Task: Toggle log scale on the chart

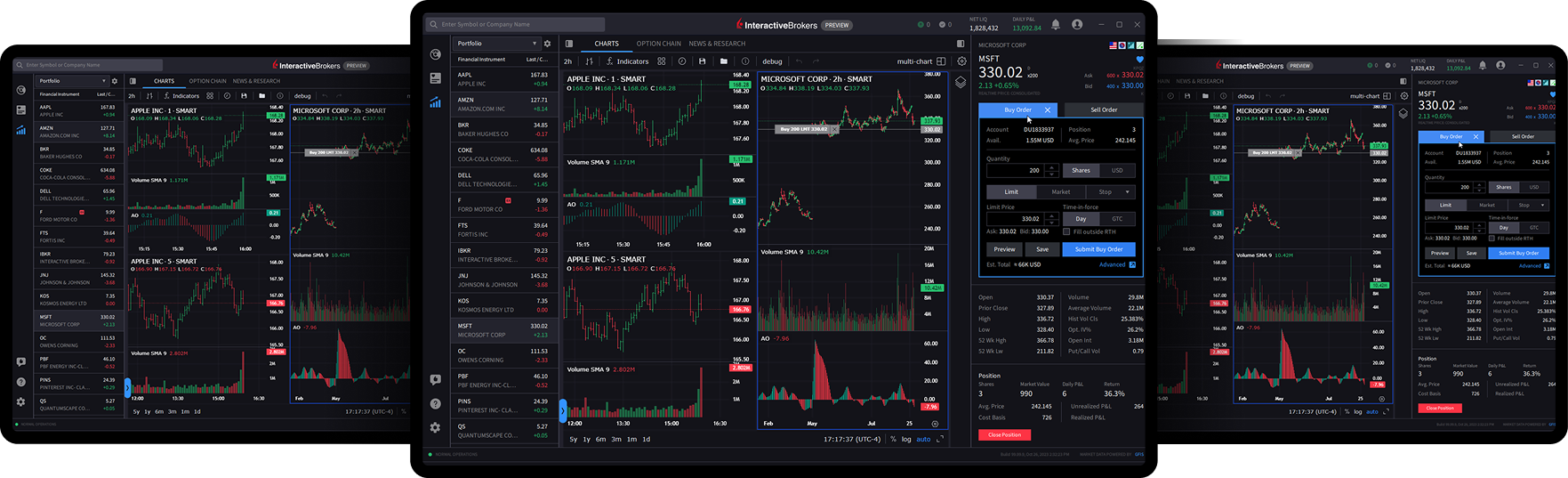Action: pyautogui.click(x=906, y=439)
